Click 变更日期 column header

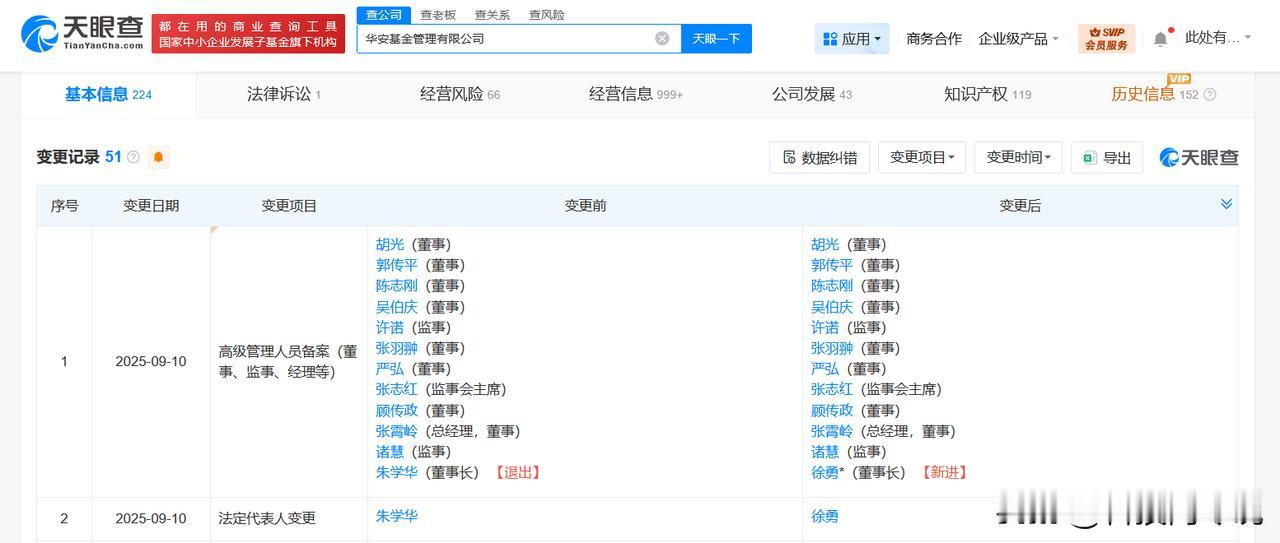point(151,205)
